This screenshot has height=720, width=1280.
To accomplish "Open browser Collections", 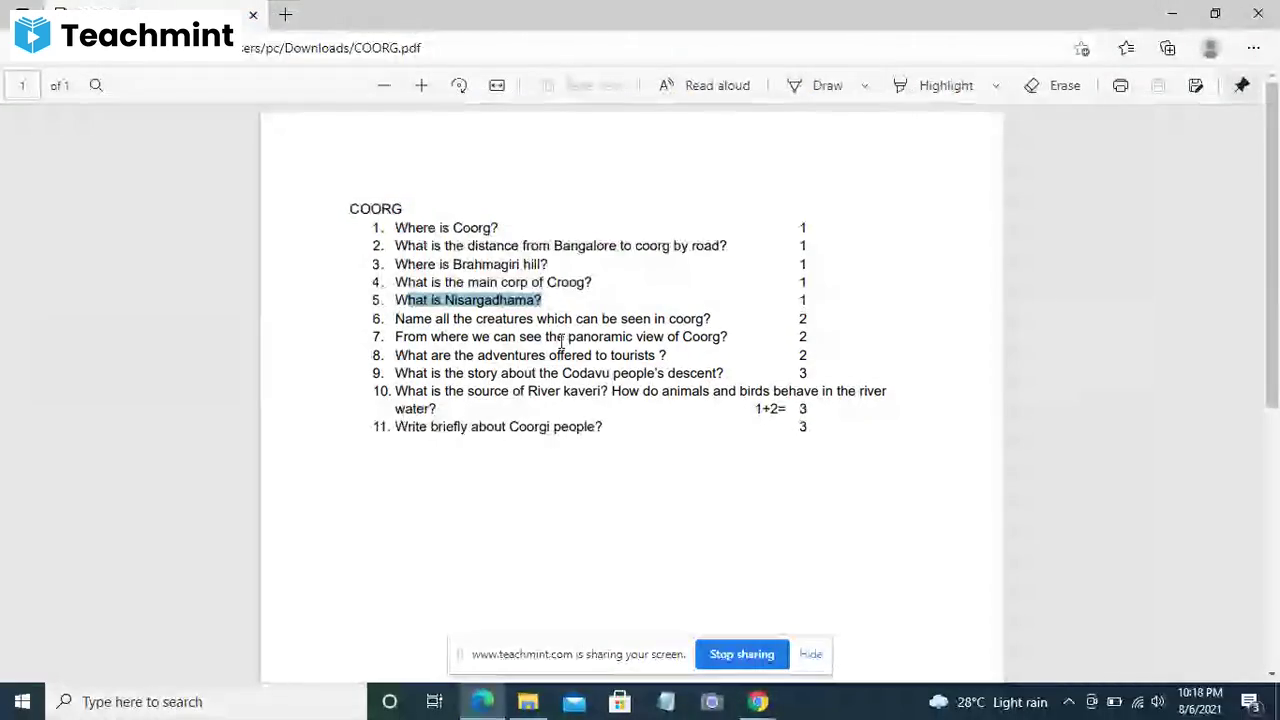I will click(1168, 48).
